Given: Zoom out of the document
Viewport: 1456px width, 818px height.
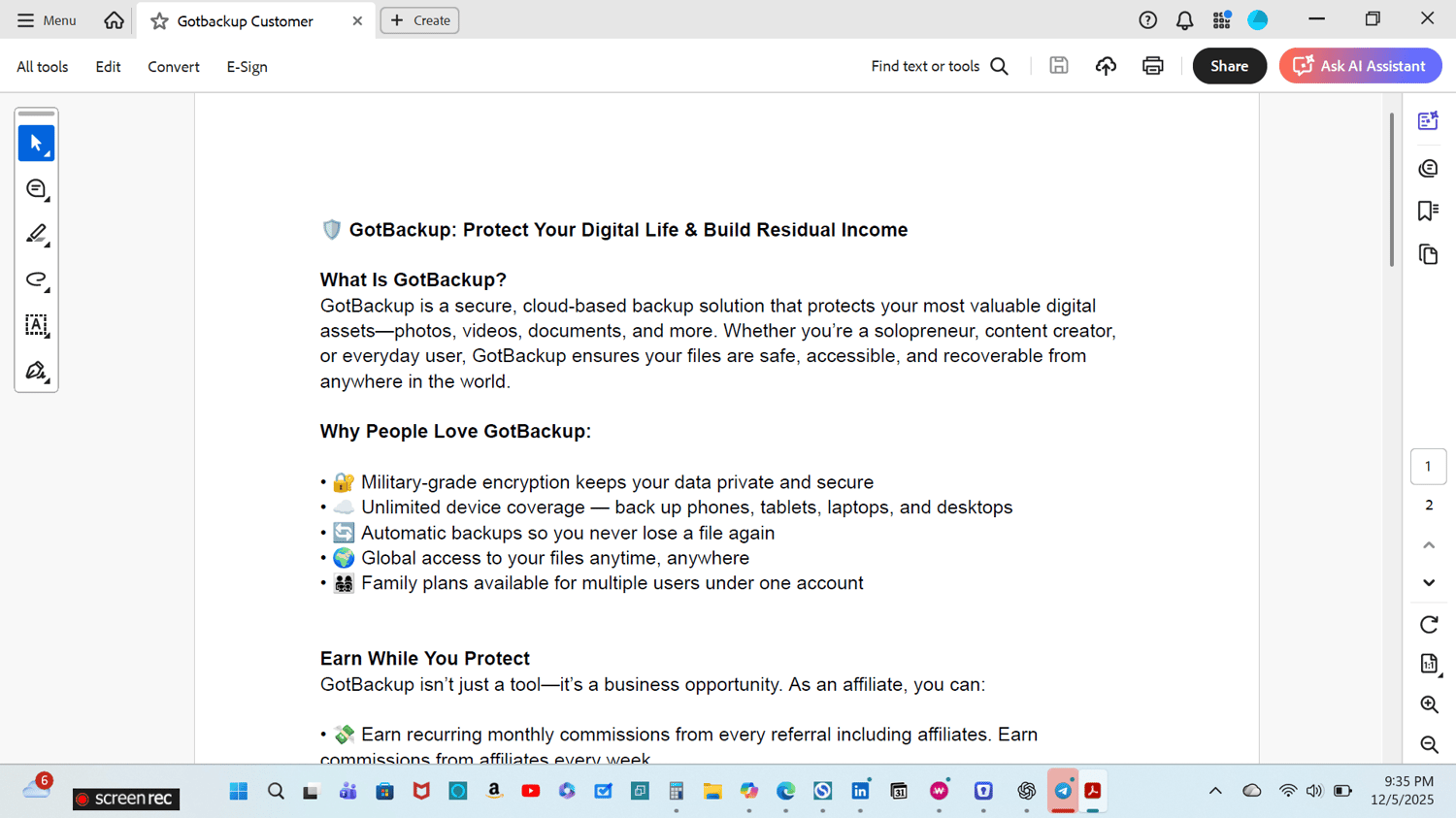Looking at the screenshot, I should pyautogui.click(x=1429, y=744).
